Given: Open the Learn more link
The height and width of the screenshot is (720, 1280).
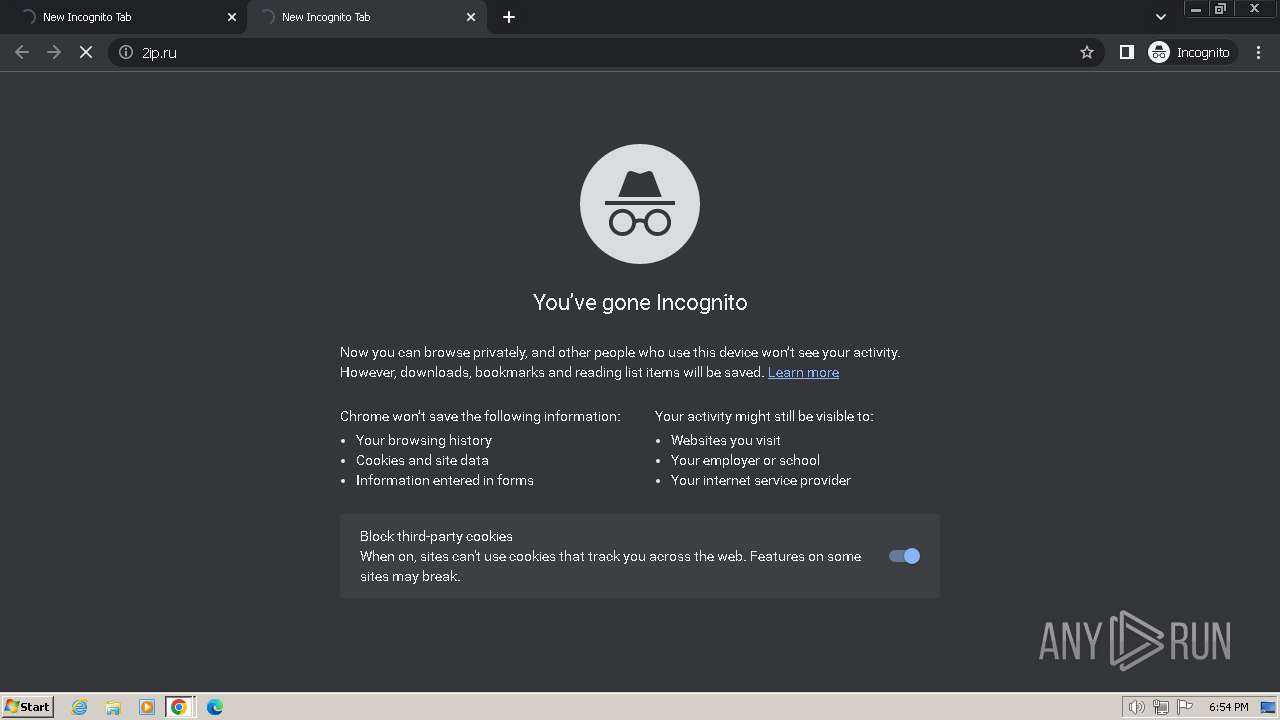Looking at the screenshot, I should pyautogui.click(x=803, y=372).
